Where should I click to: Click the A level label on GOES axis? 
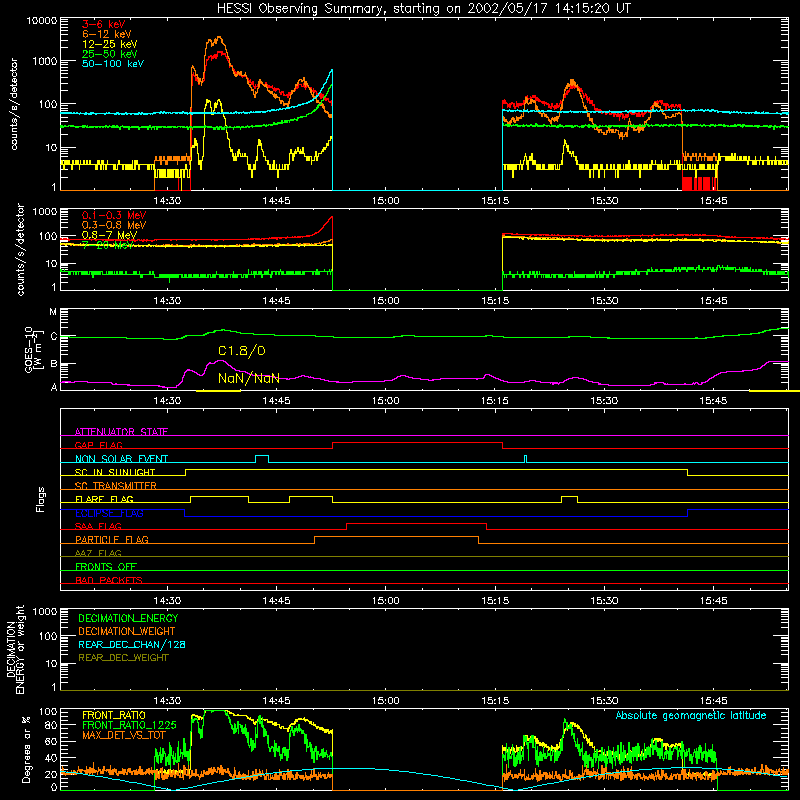54,387
